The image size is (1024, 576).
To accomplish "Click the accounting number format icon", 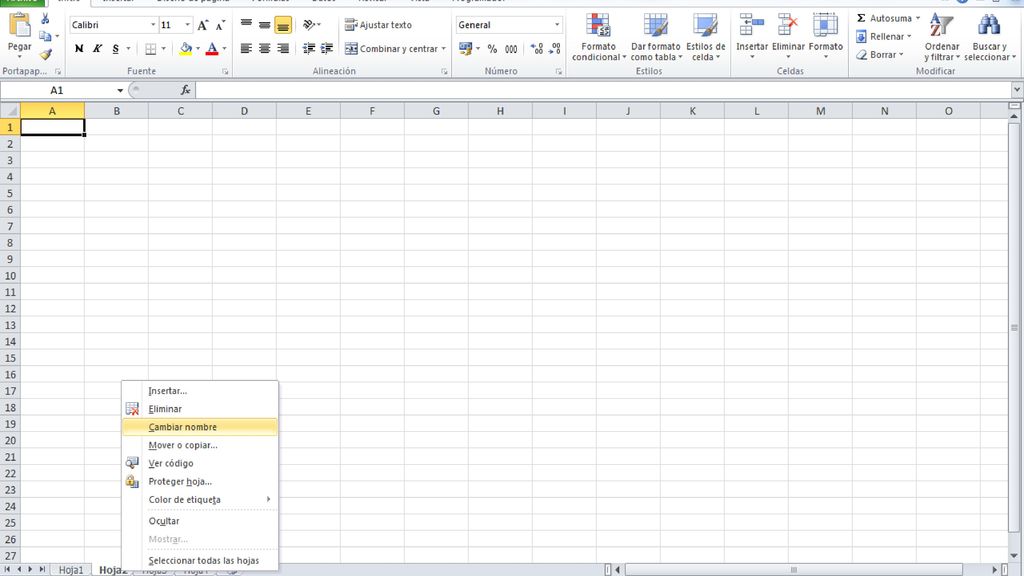I will click(465, 49).
